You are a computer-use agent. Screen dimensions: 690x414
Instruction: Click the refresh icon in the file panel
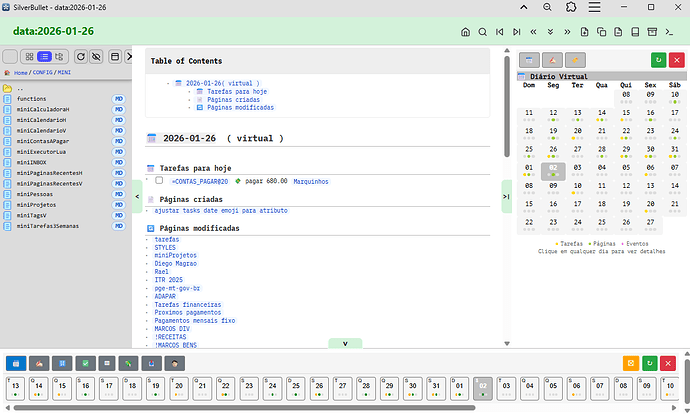click(x=80, y=56)
